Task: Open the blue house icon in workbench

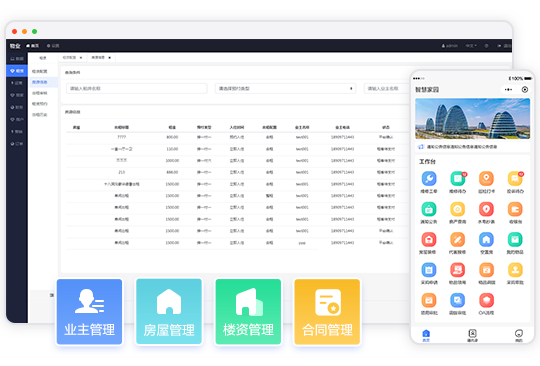Action: click(486, 239)
